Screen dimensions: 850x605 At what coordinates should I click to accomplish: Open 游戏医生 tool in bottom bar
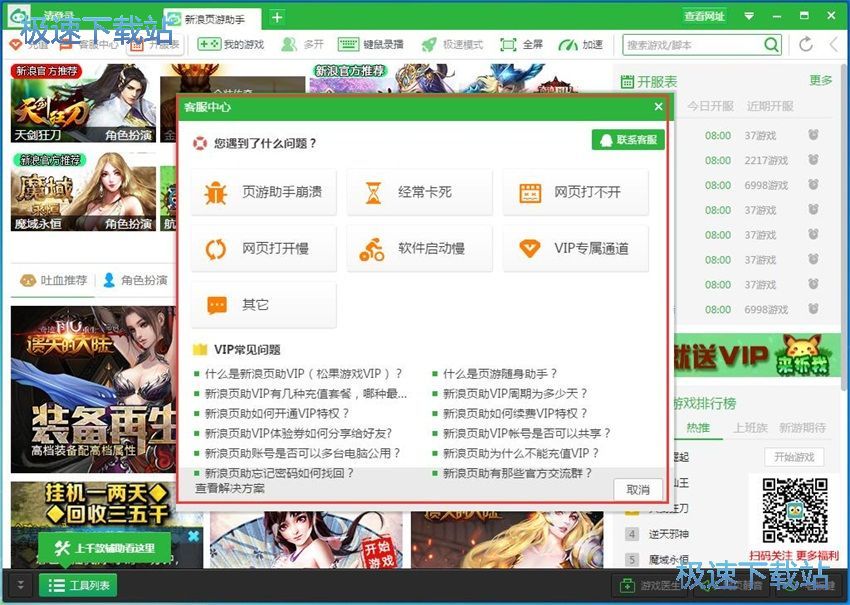point(650,585)
